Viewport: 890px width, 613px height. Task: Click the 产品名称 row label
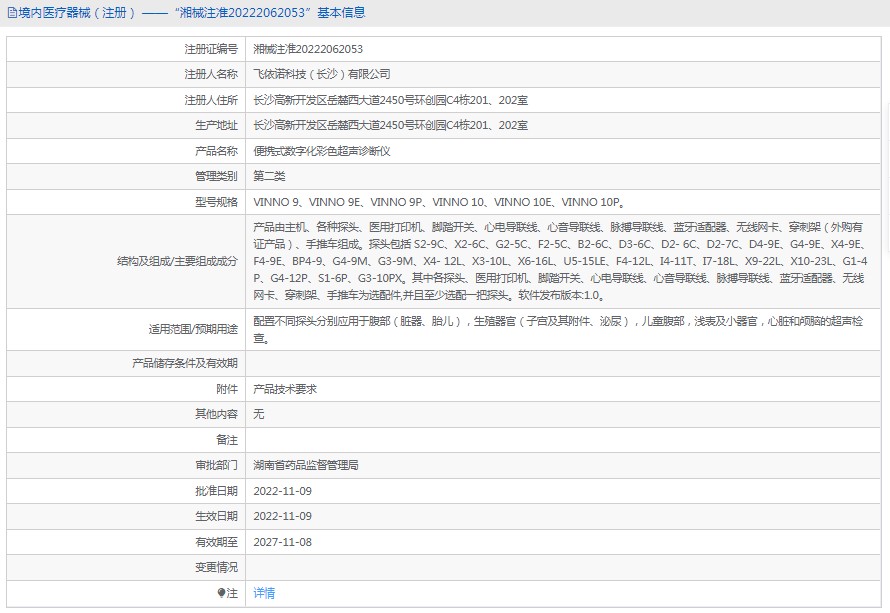pyautogui.click(x=216, y=151)
